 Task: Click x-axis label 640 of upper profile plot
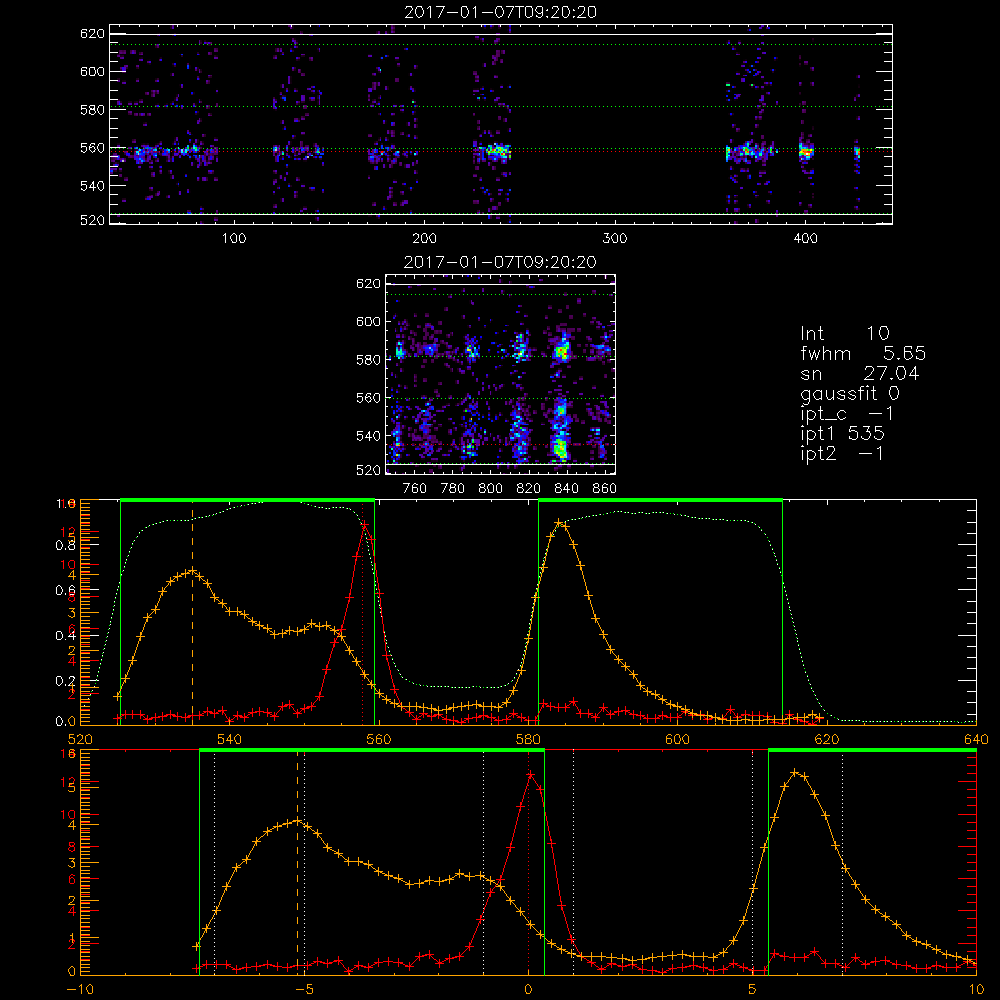976,739
